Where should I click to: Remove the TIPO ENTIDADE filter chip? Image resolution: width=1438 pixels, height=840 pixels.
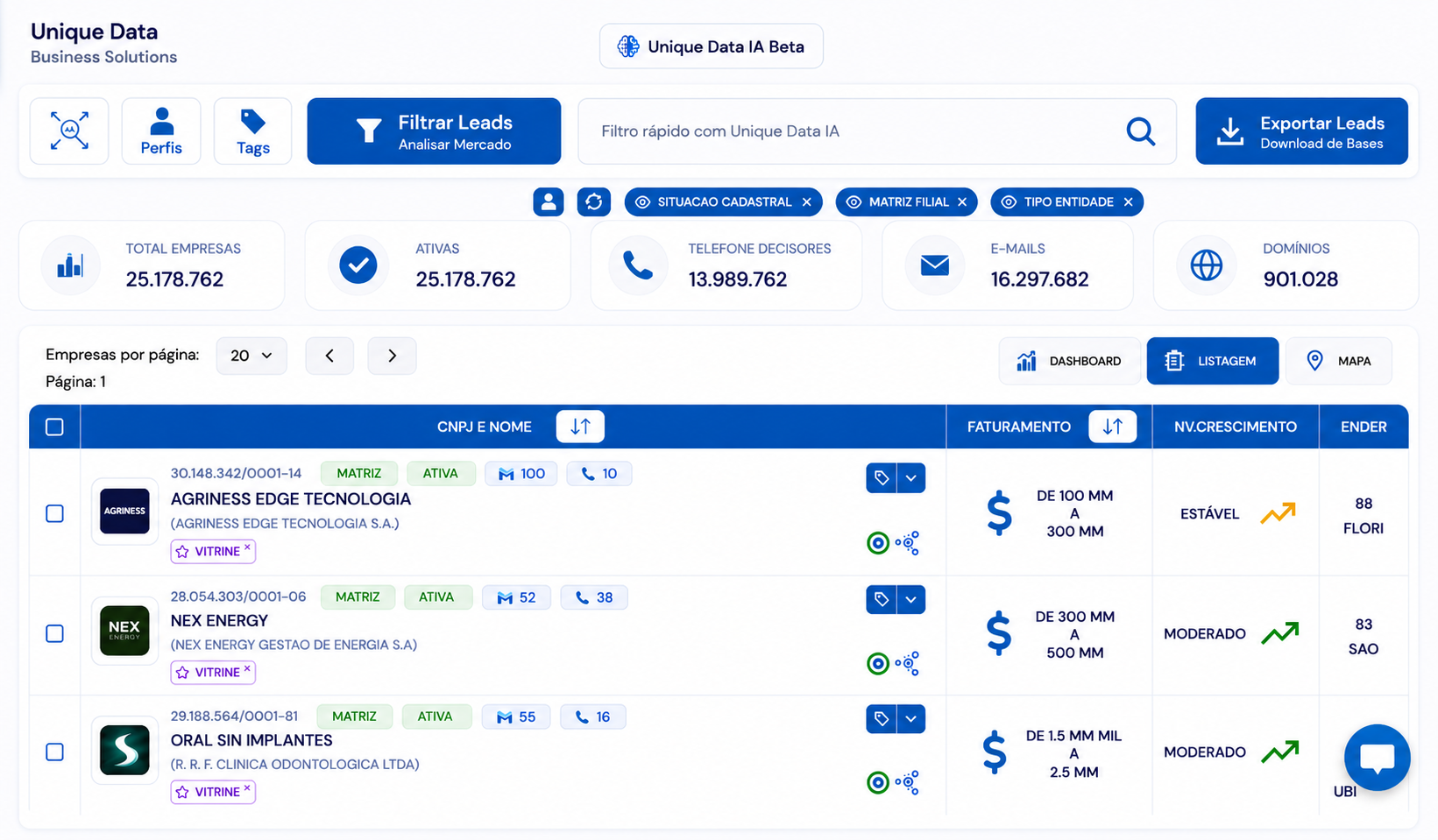(x=1129, y=202)
